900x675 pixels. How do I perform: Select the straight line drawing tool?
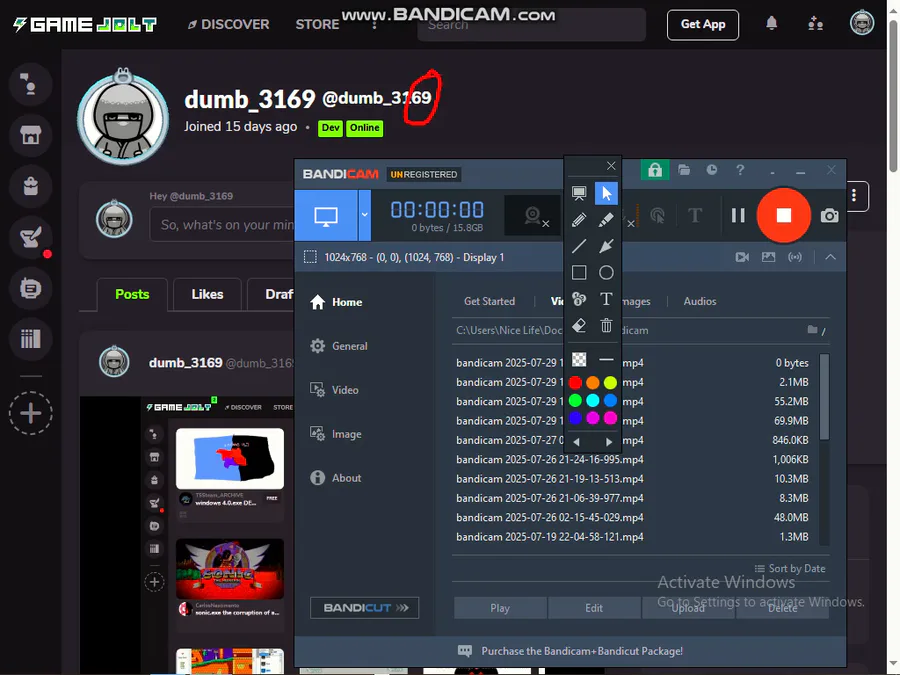point(579,246)
